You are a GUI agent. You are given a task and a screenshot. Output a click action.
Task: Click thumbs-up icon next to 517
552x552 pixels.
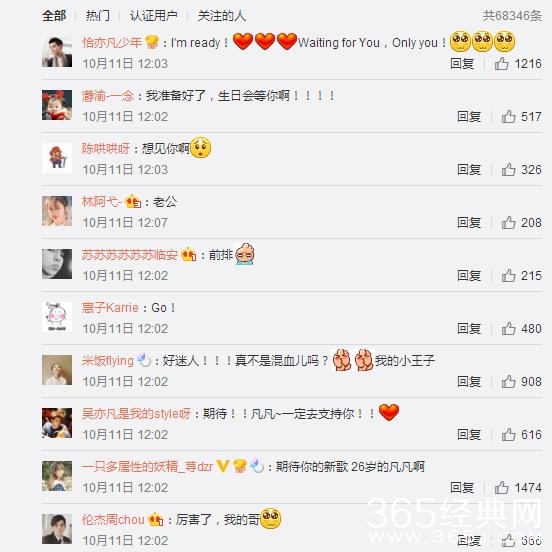click(x=508, y=117)
